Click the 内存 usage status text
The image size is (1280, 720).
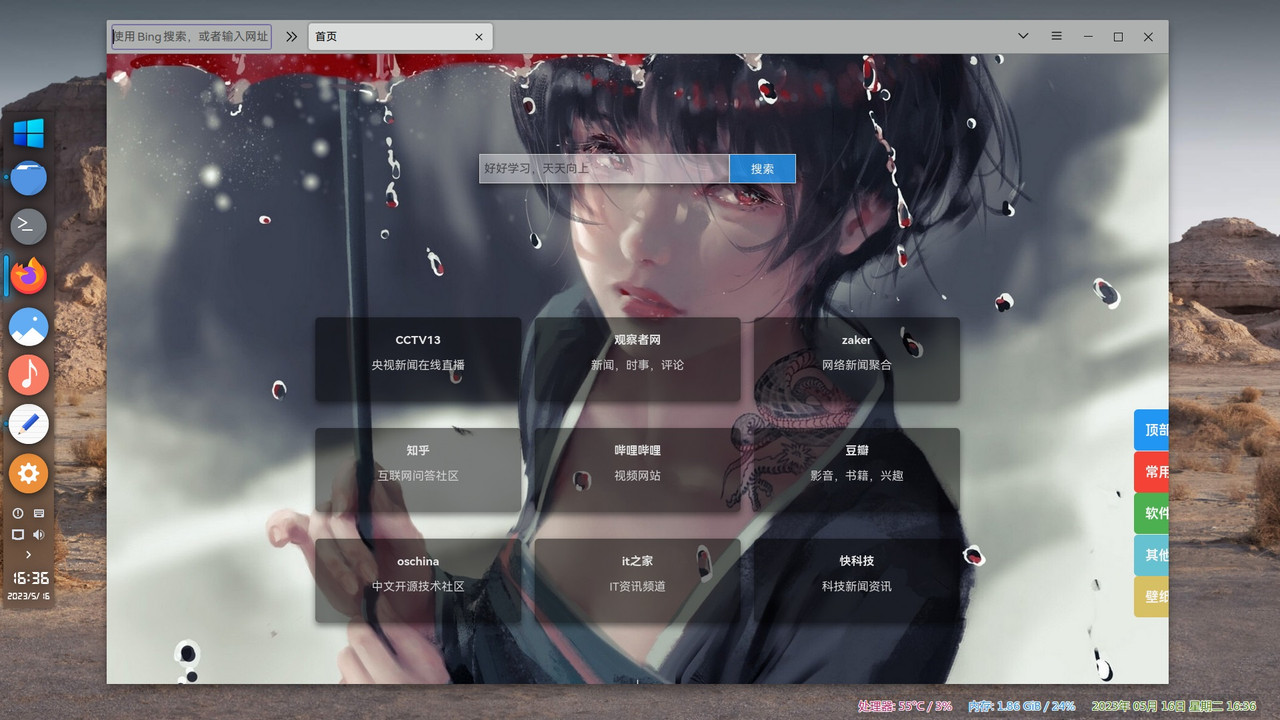coord(1021,706)
